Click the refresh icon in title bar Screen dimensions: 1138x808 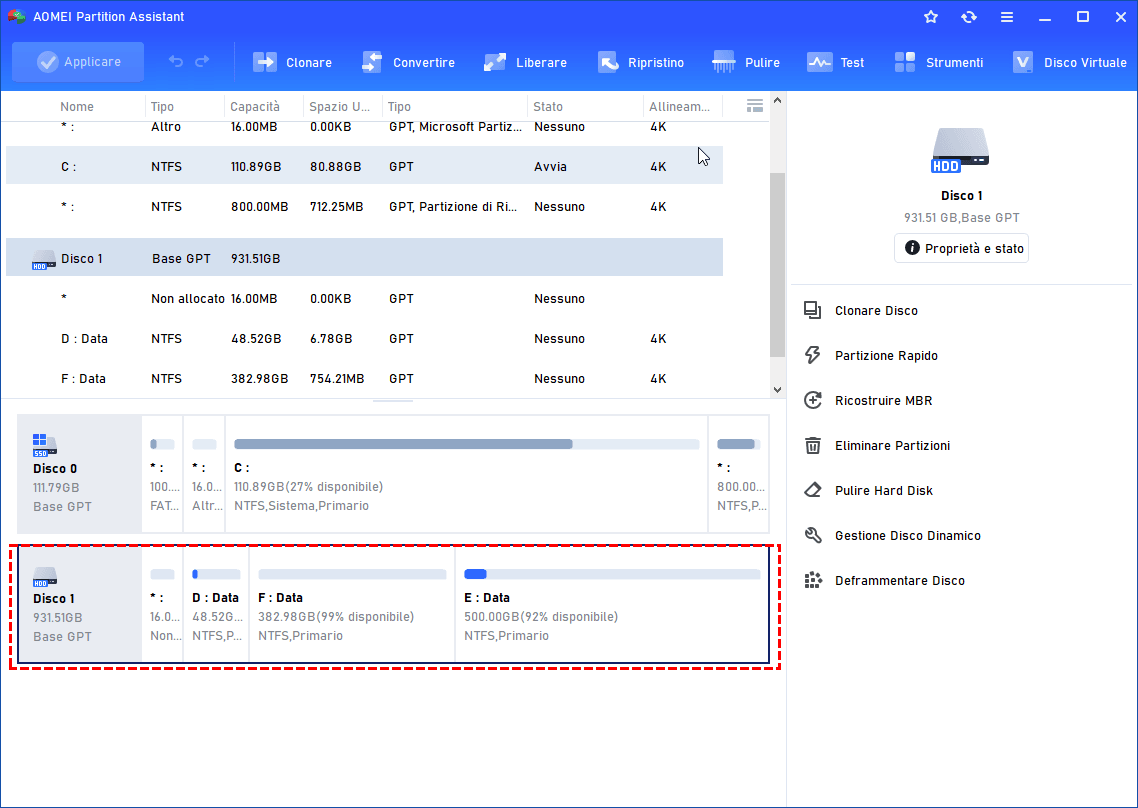969,17
